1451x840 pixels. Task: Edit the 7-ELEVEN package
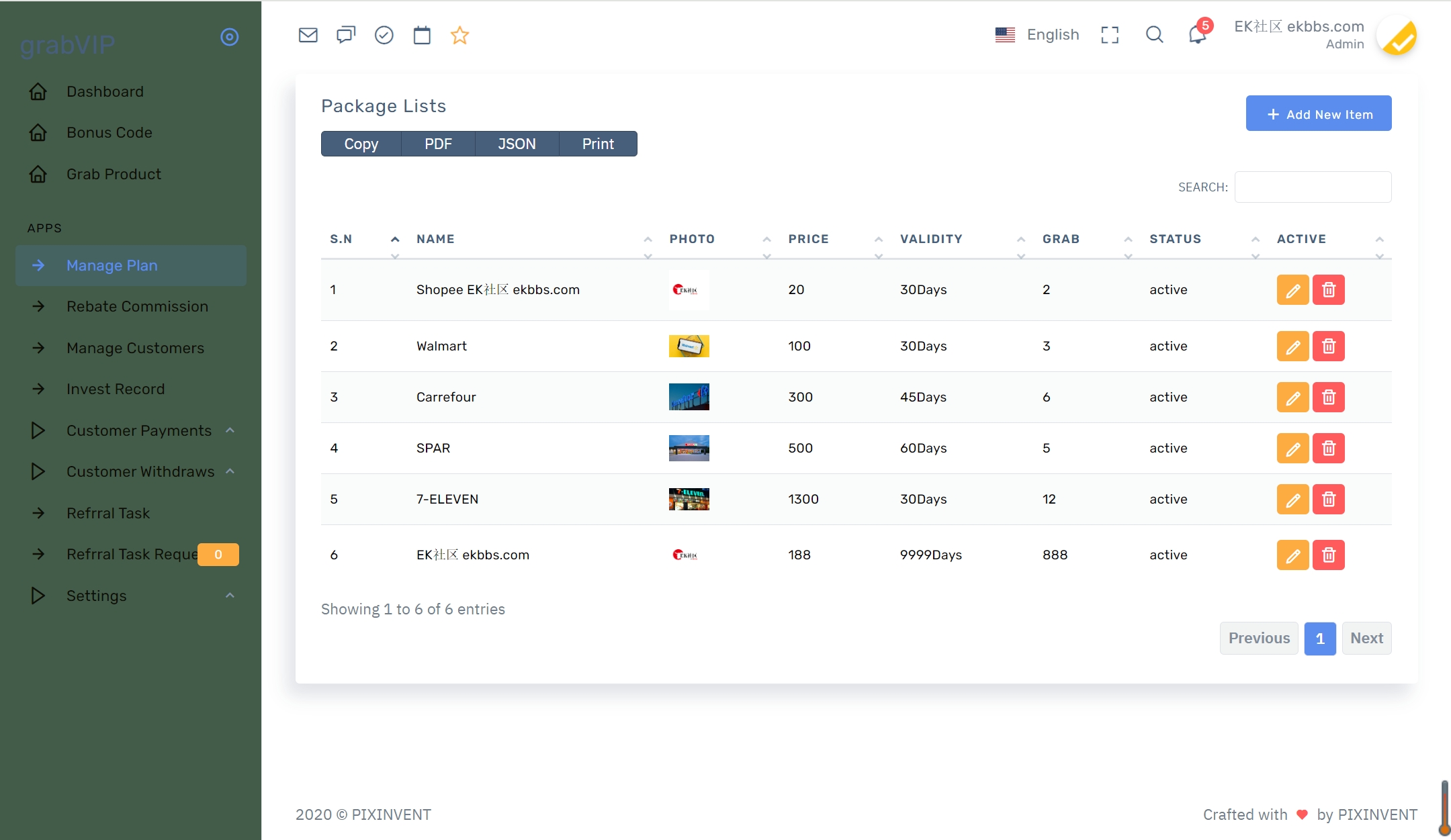1292,500
